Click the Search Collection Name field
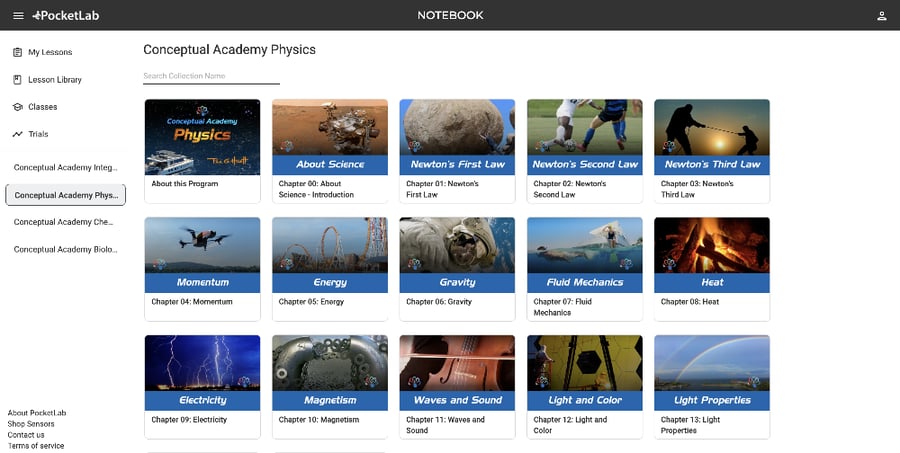Screen dimensions: 900x453 tap(211, 76)
